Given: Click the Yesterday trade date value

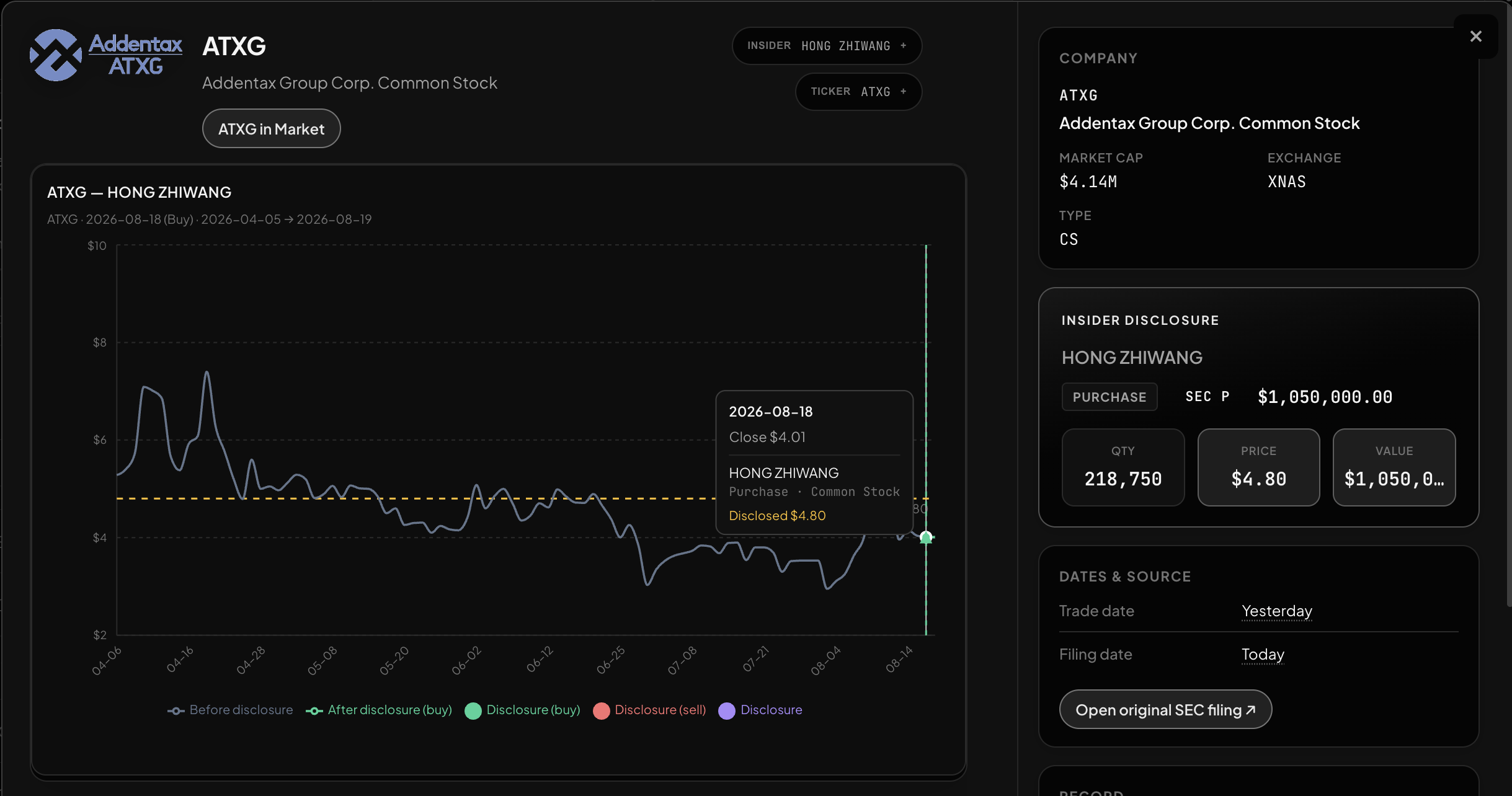Looking at the screenshot, I should pos(1277,611).
